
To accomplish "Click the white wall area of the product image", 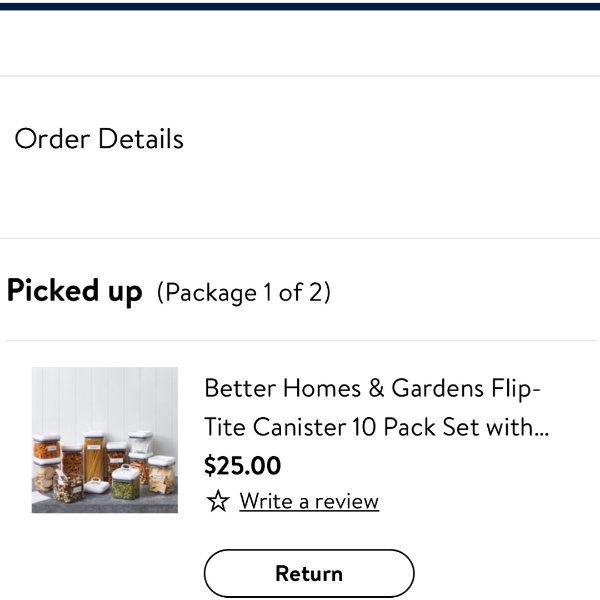I will pyautogui.click(x=104, y=396).
